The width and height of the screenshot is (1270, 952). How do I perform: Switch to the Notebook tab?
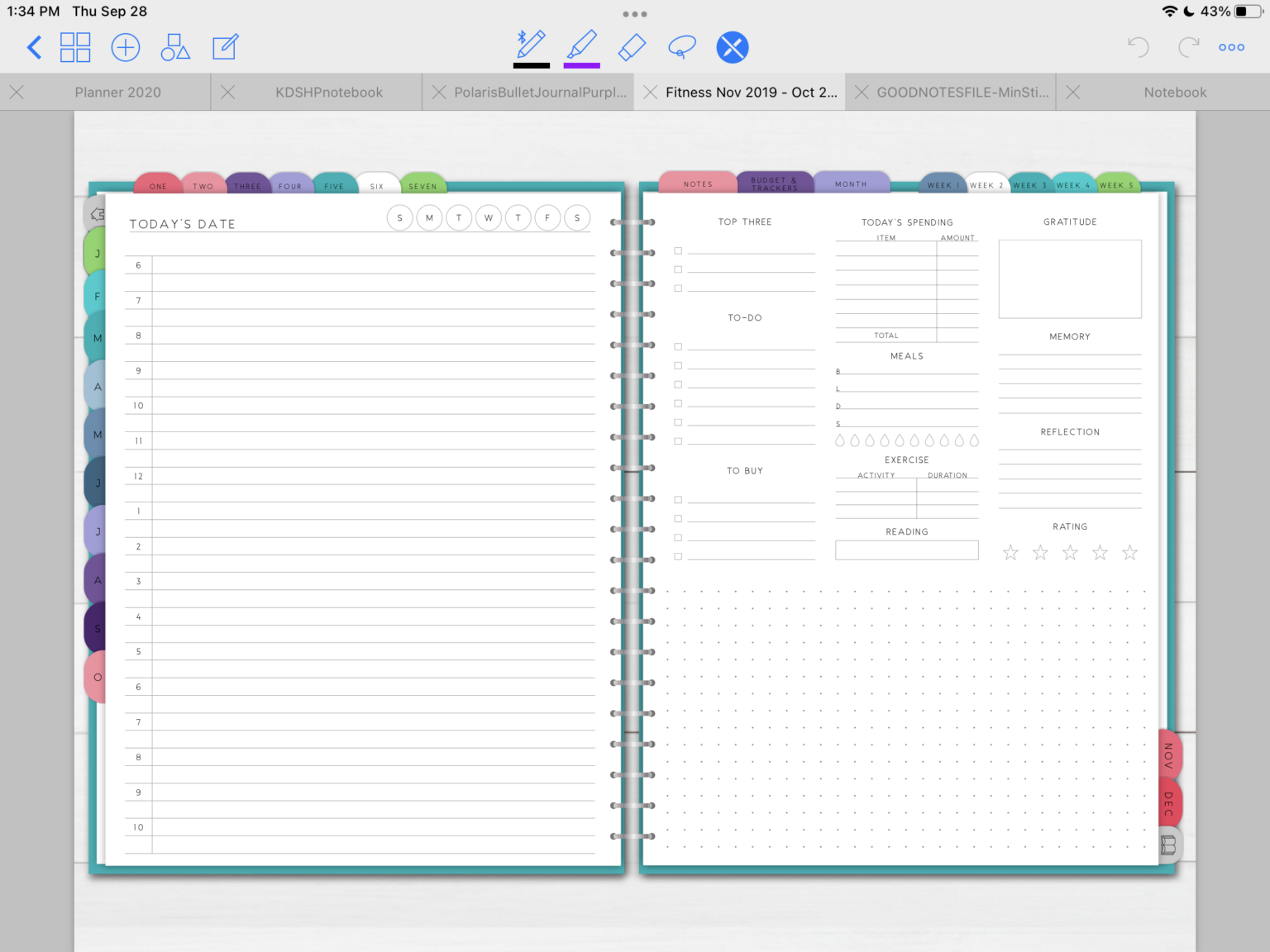[1175, 92]
